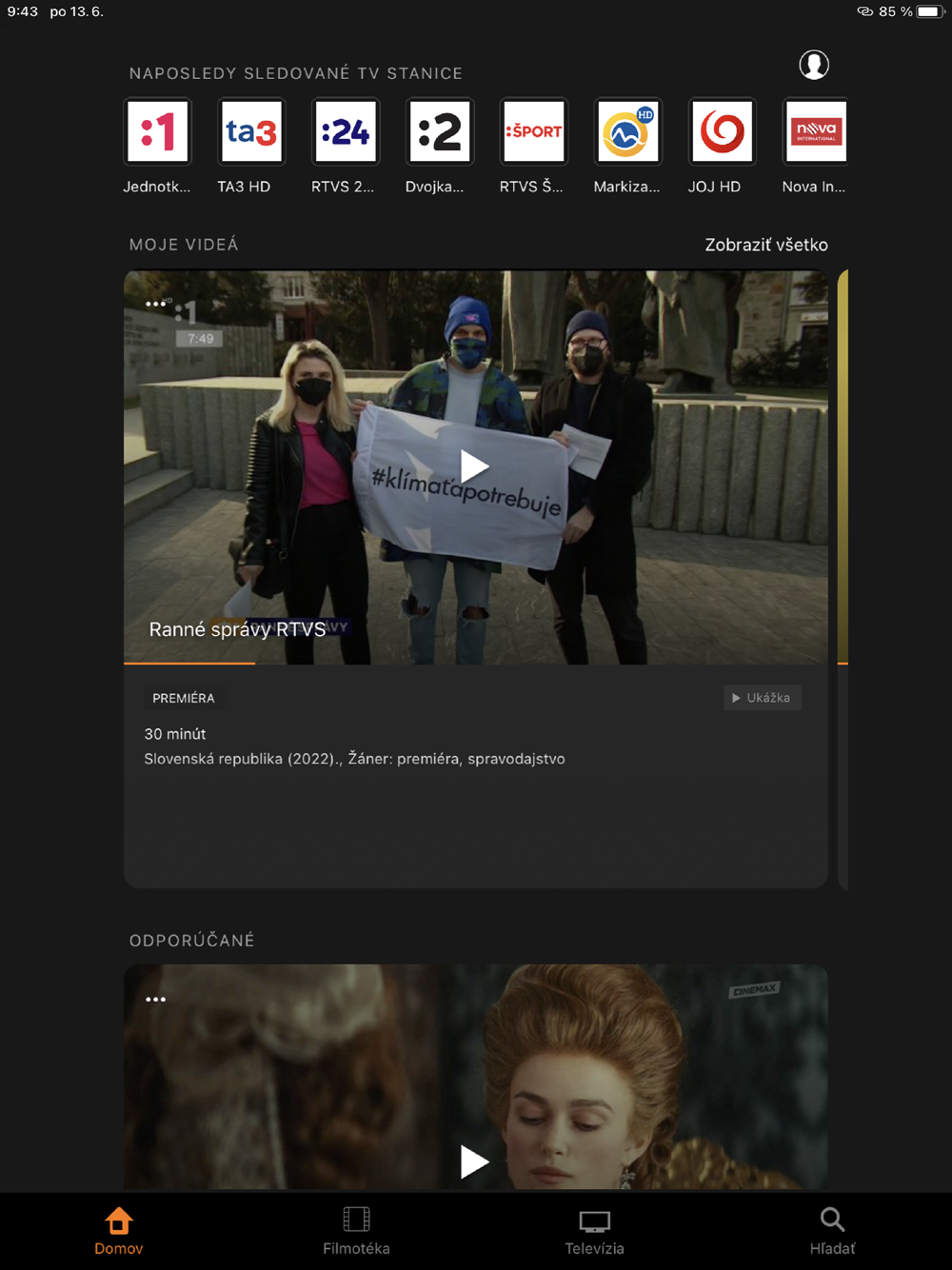Click the 'JOJ HD' channel label
952x1270 pixels.
714,187
